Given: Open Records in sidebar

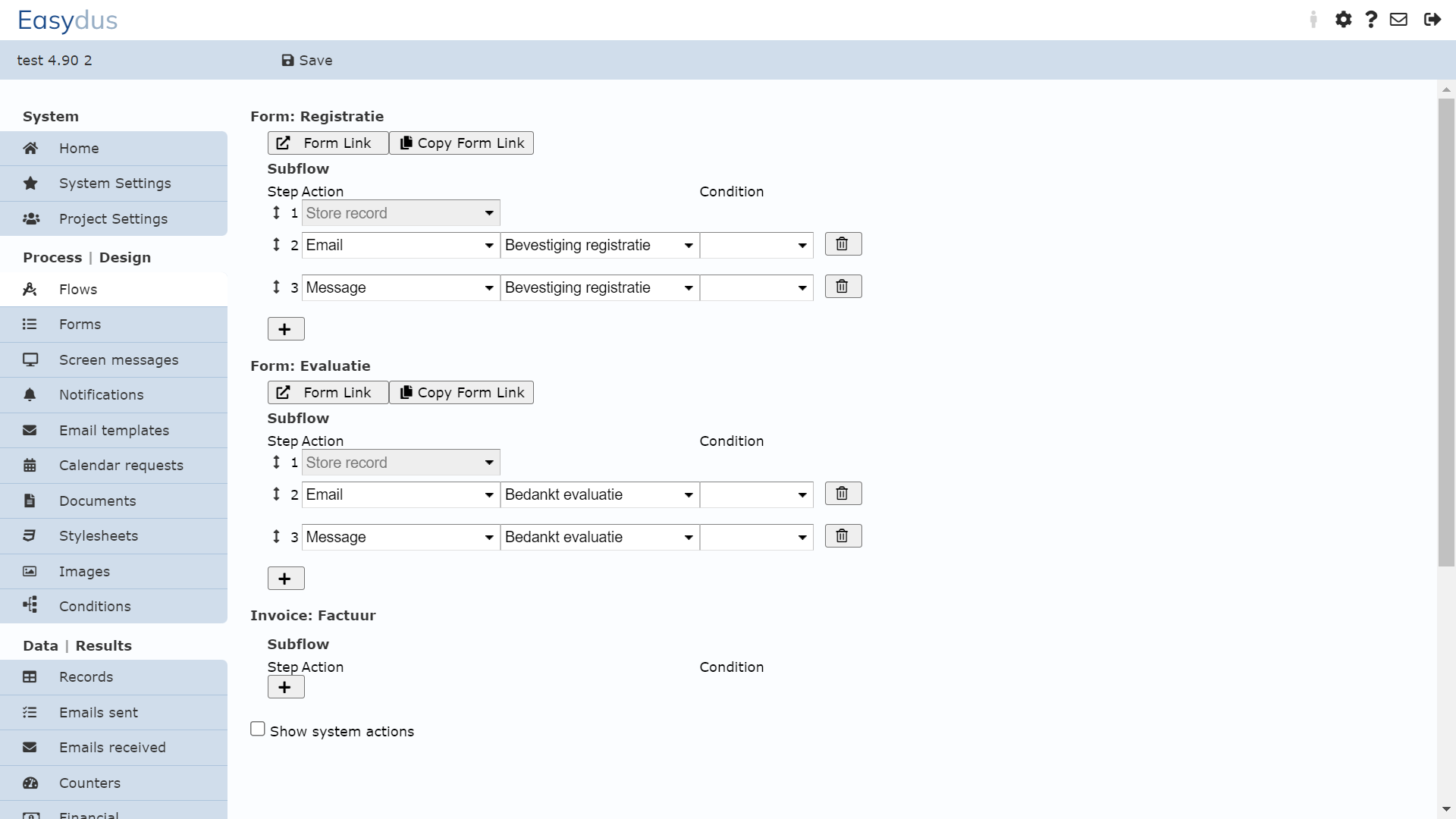Looking at the screenshot, I should (114, 677).
